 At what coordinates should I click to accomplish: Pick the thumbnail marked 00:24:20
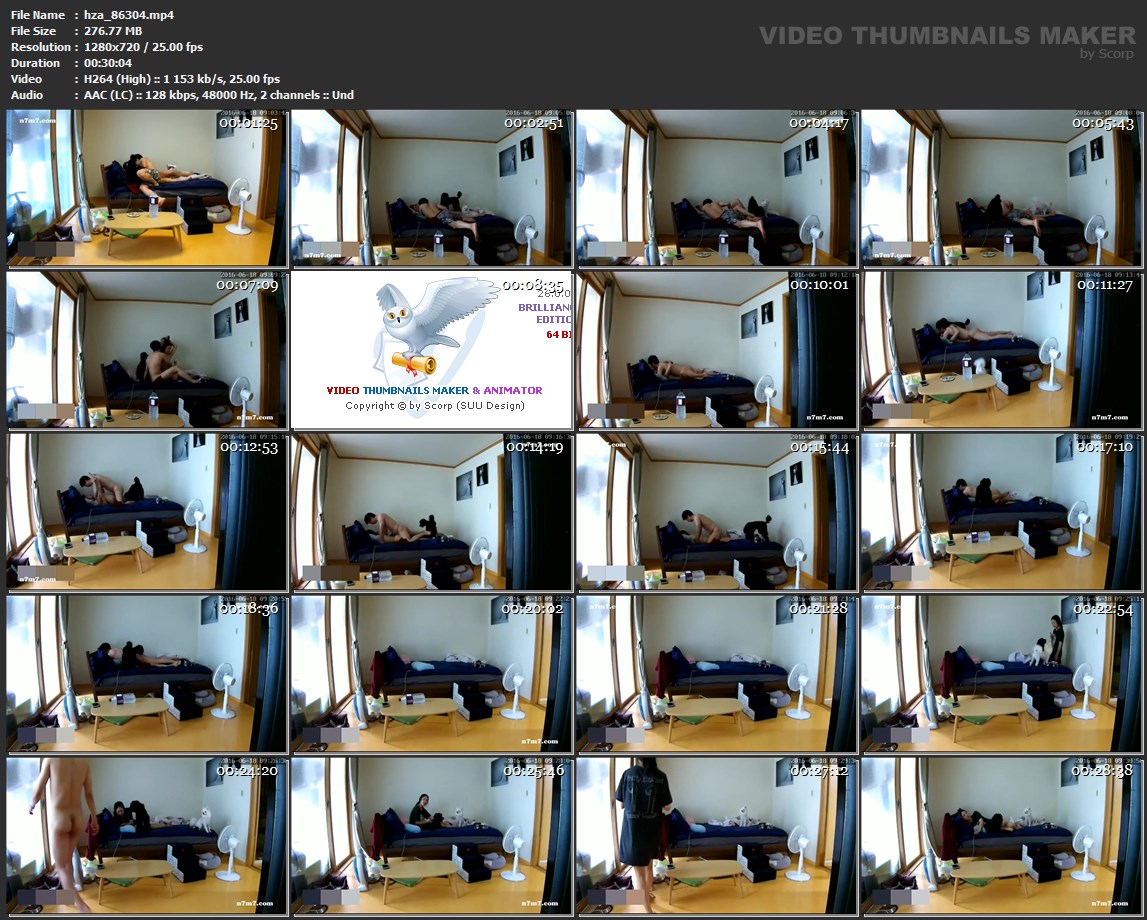point(147,836)
